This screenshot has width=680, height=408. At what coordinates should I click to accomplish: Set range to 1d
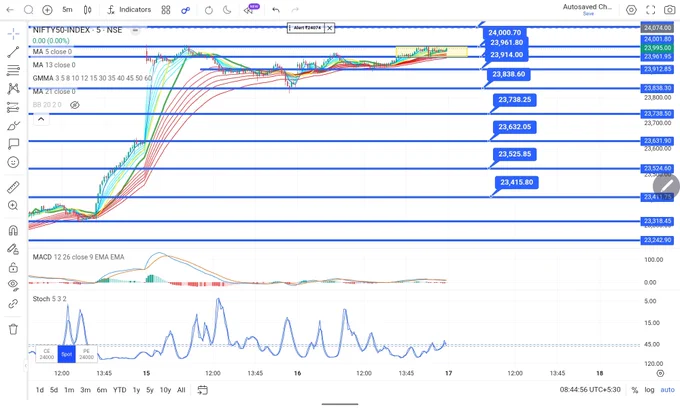click(x=39, y=390)
